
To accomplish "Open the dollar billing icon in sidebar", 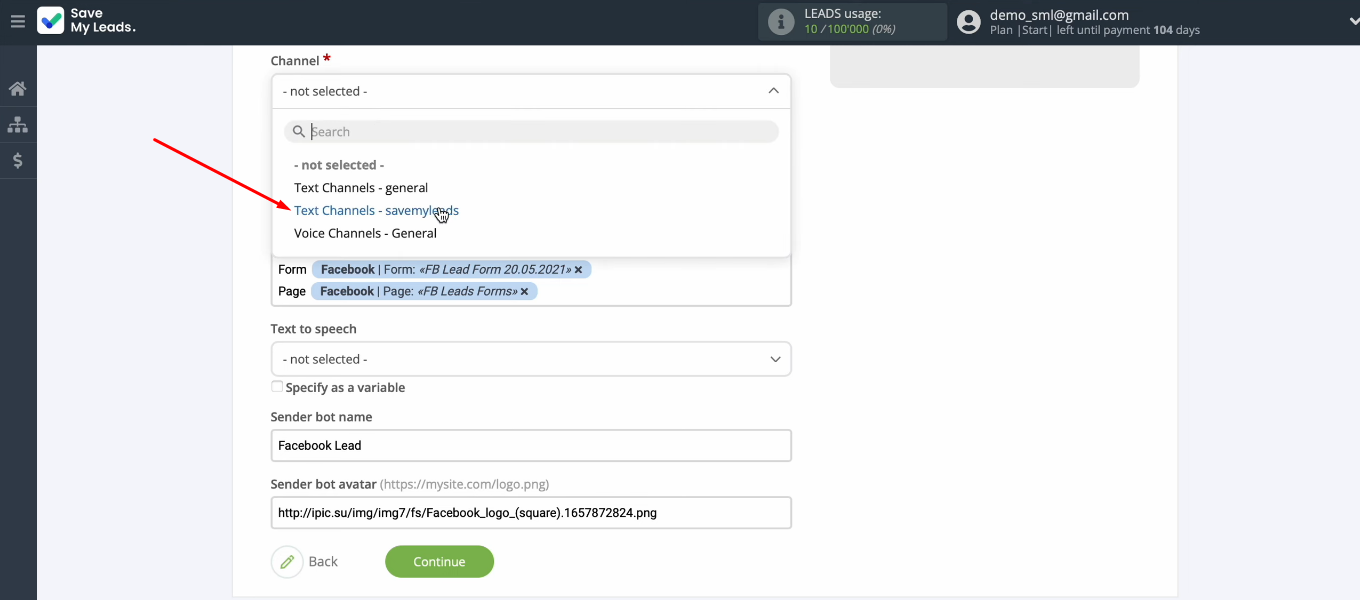I will pyautogui.click(x=17, y=160).
